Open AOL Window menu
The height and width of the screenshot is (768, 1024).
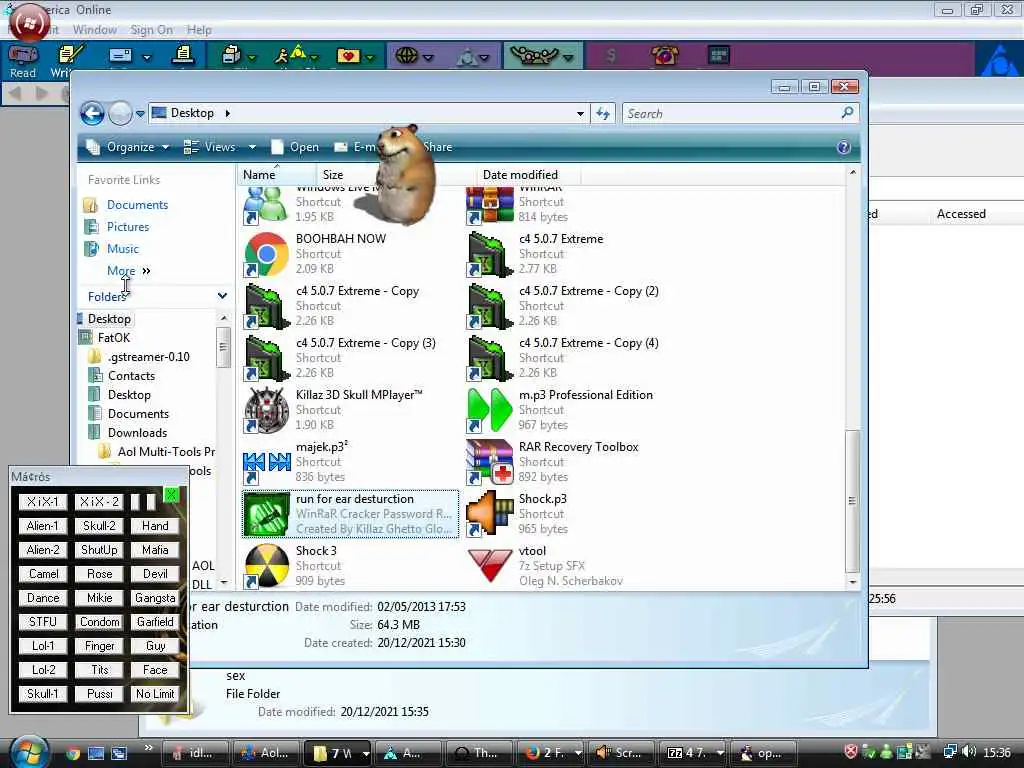pos(95,30)
